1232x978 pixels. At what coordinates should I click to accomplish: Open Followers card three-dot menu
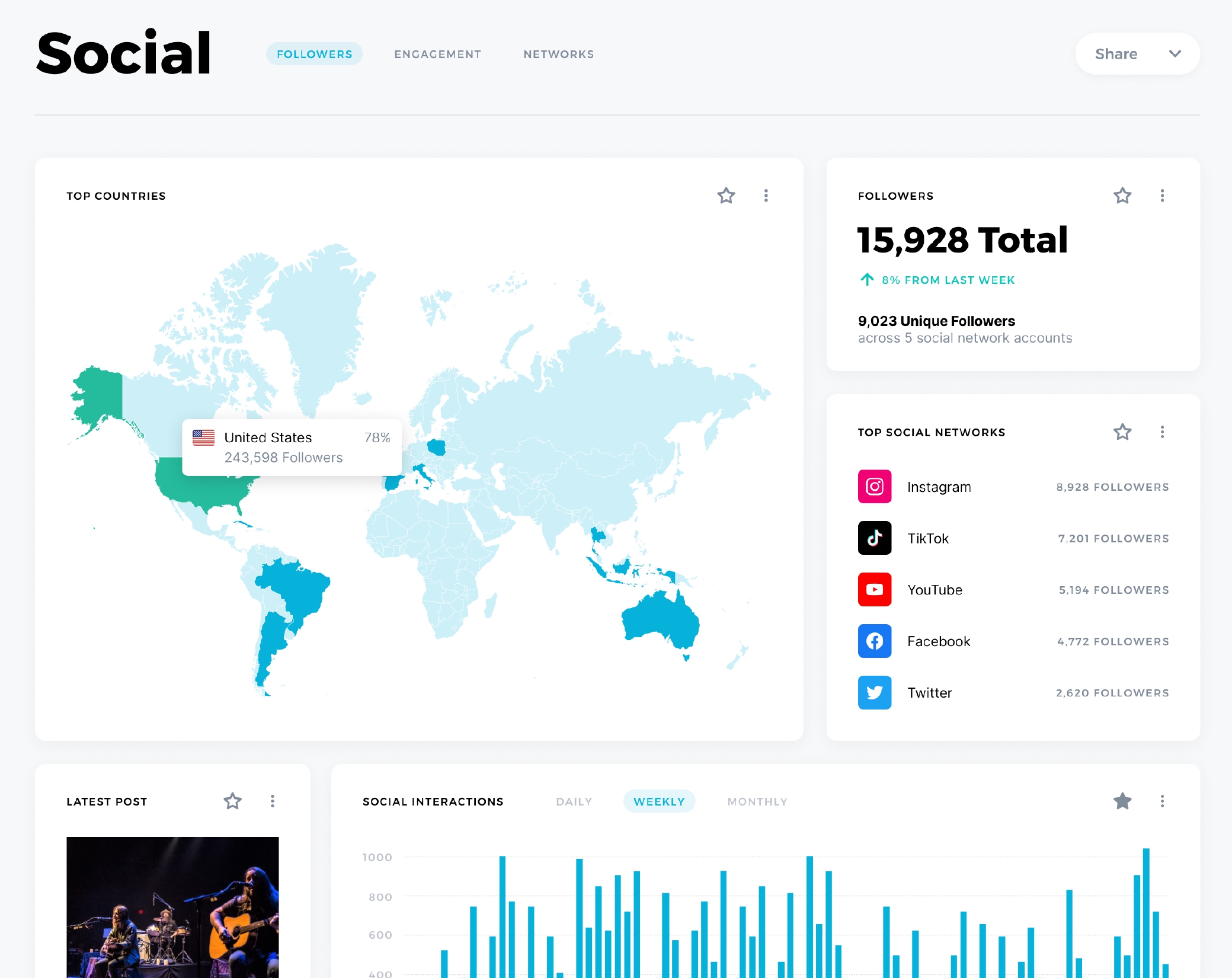click(x=1161, y=196)
